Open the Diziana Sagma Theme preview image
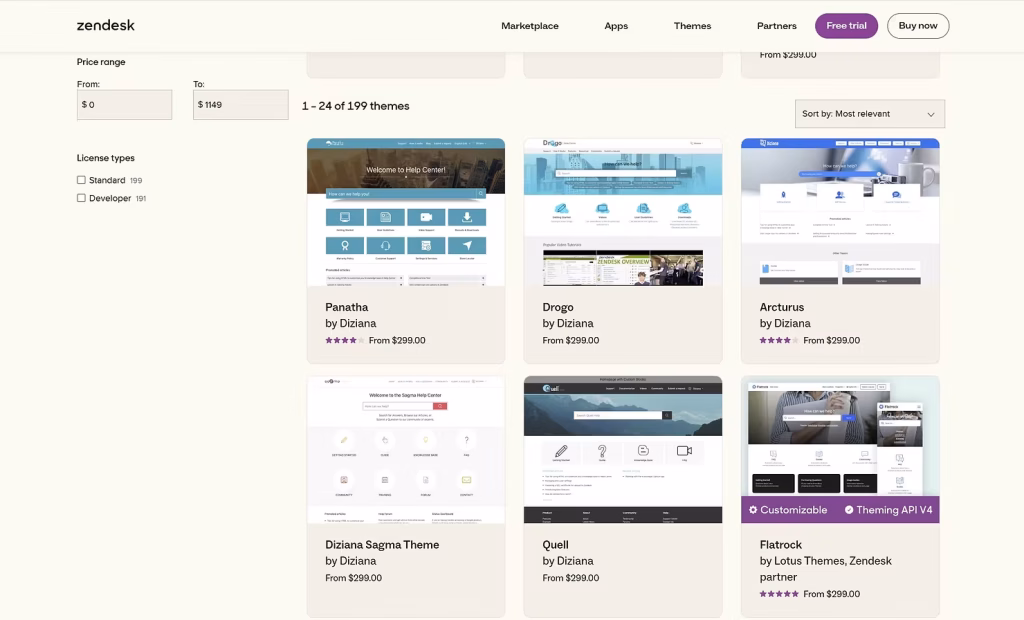This screenshot has height=620, width=1024. 406,449
